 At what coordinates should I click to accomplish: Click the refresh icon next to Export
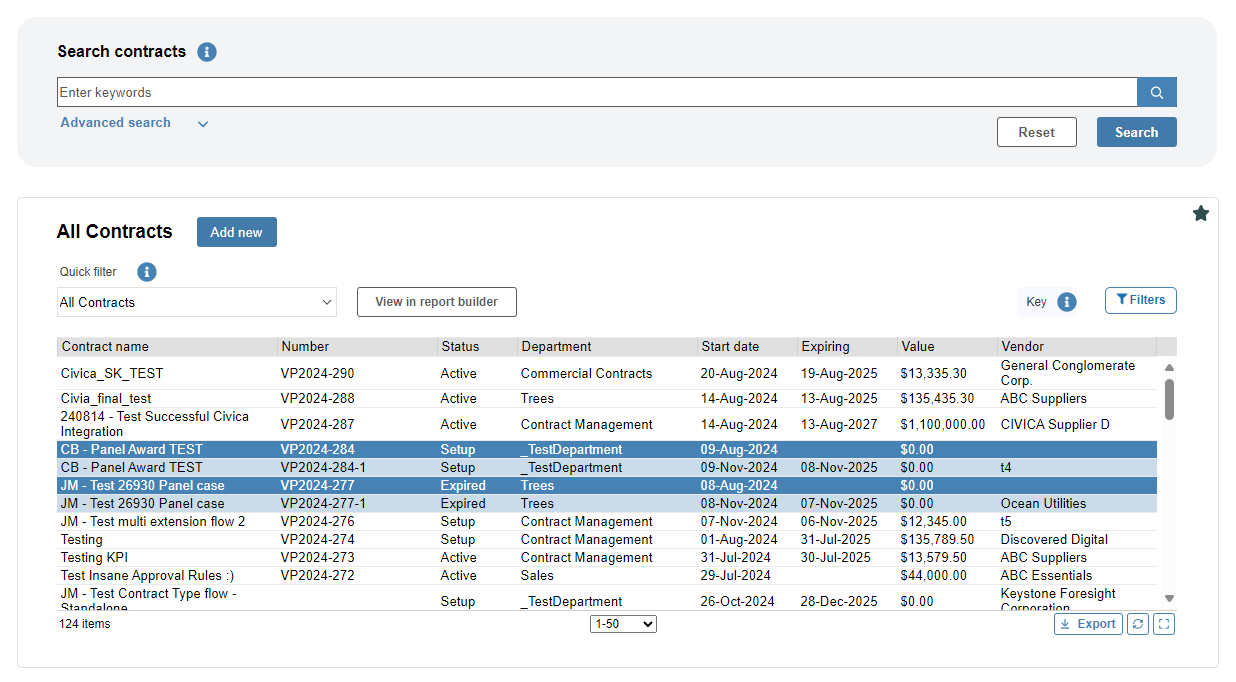point(1138,624)
